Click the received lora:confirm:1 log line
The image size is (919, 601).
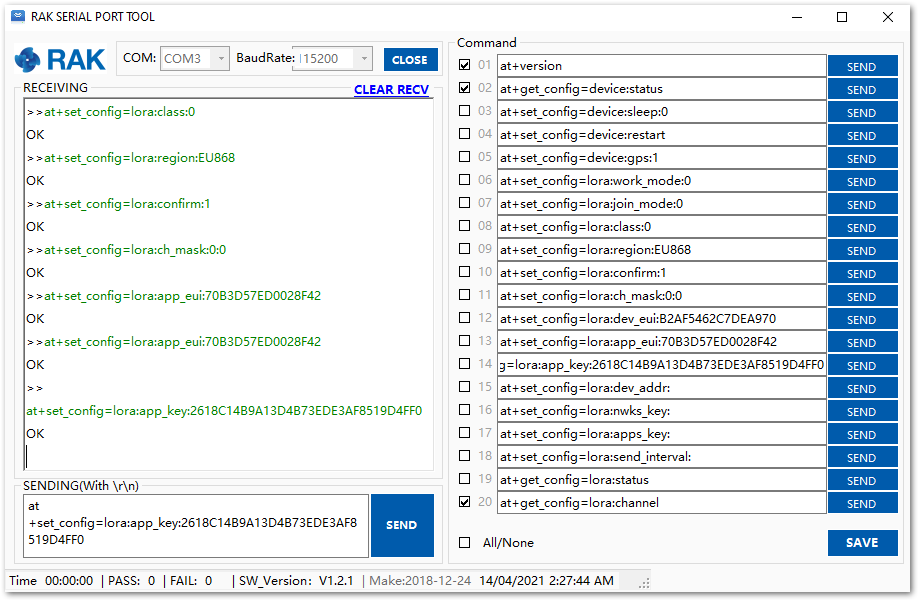118,204
